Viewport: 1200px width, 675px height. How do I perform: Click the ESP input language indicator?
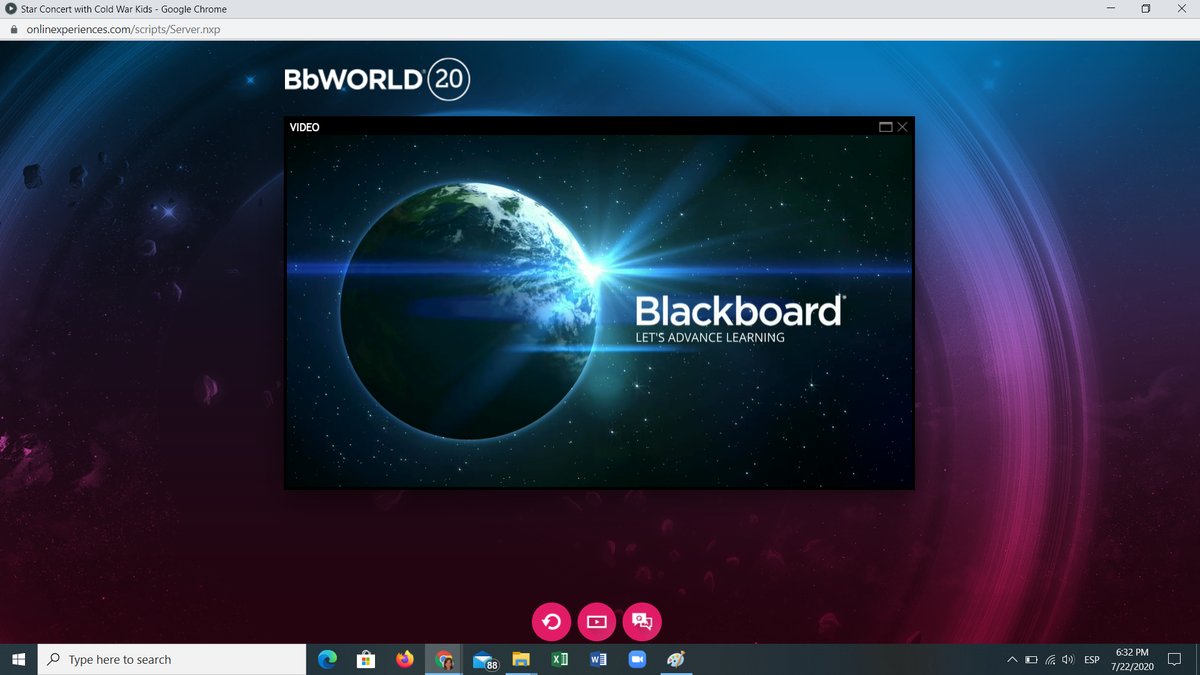click(1092, 660)
